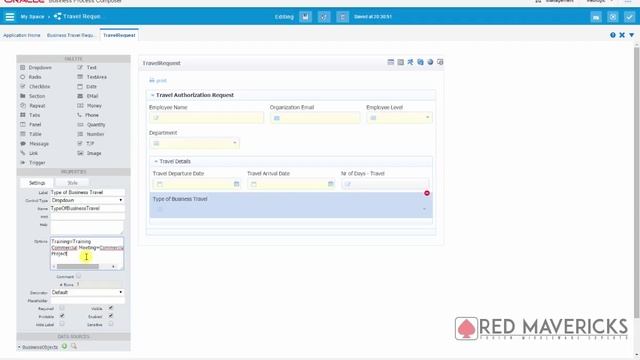Add a Section control from palette
Screen dimensions: 640x360
tap(33, 96)
